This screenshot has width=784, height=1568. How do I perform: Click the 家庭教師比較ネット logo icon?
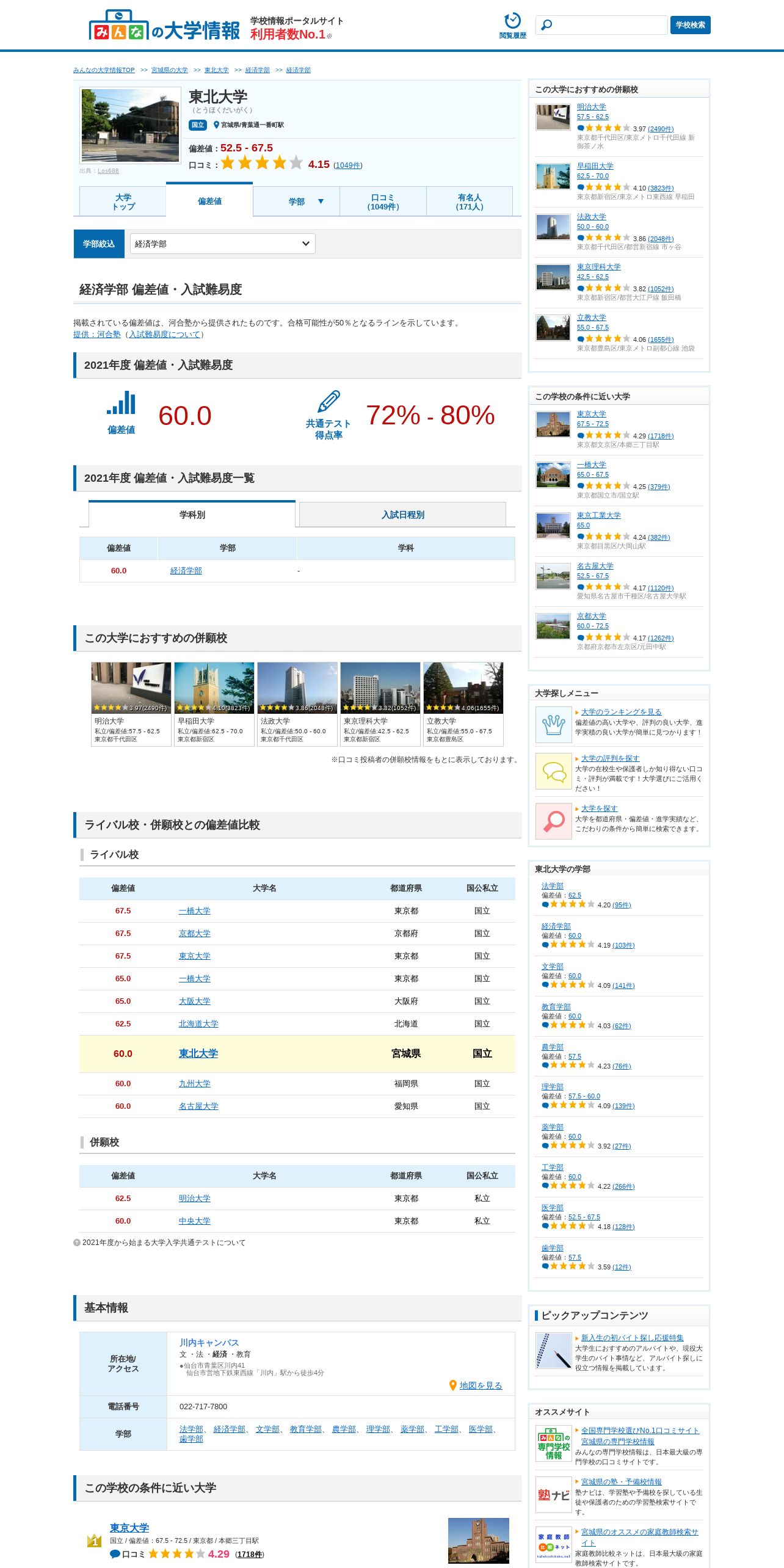pos(553,1545)
